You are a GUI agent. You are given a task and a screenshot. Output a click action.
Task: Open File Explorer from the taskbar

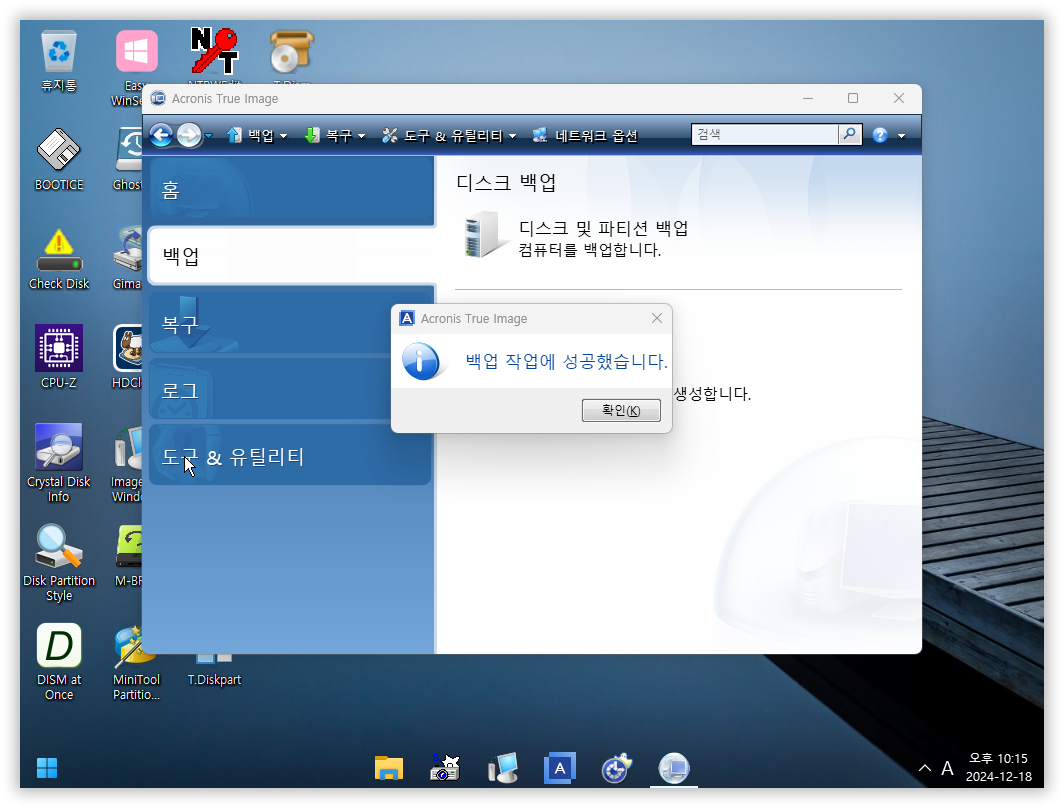click(x=389, y=768)
